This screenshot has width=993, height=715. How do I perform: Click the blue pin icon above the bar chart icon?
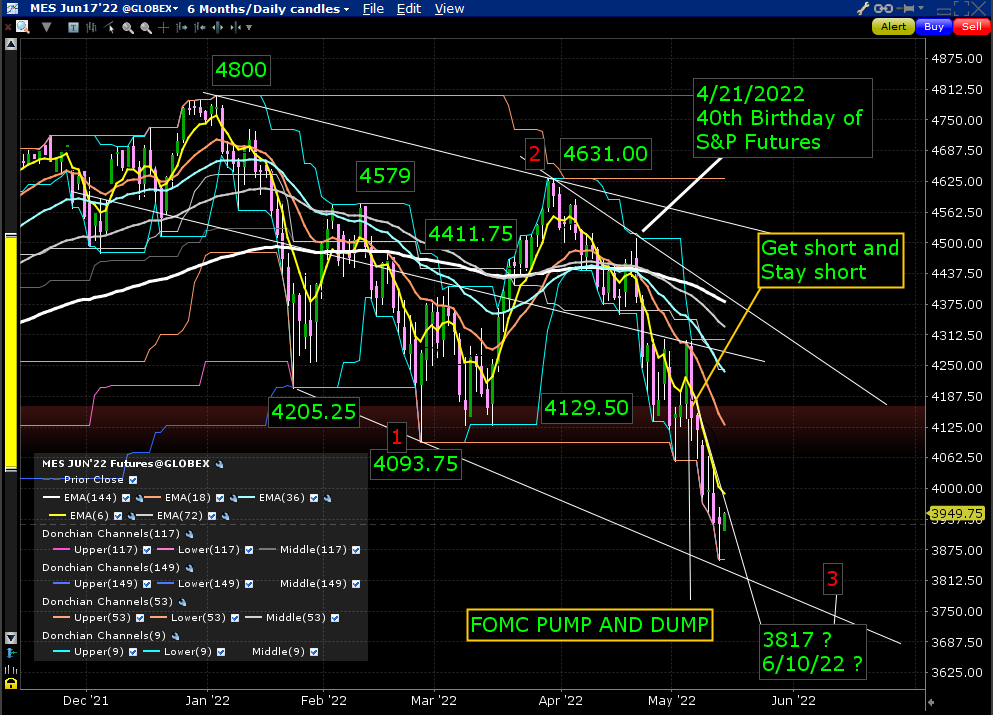pos(11,653)
